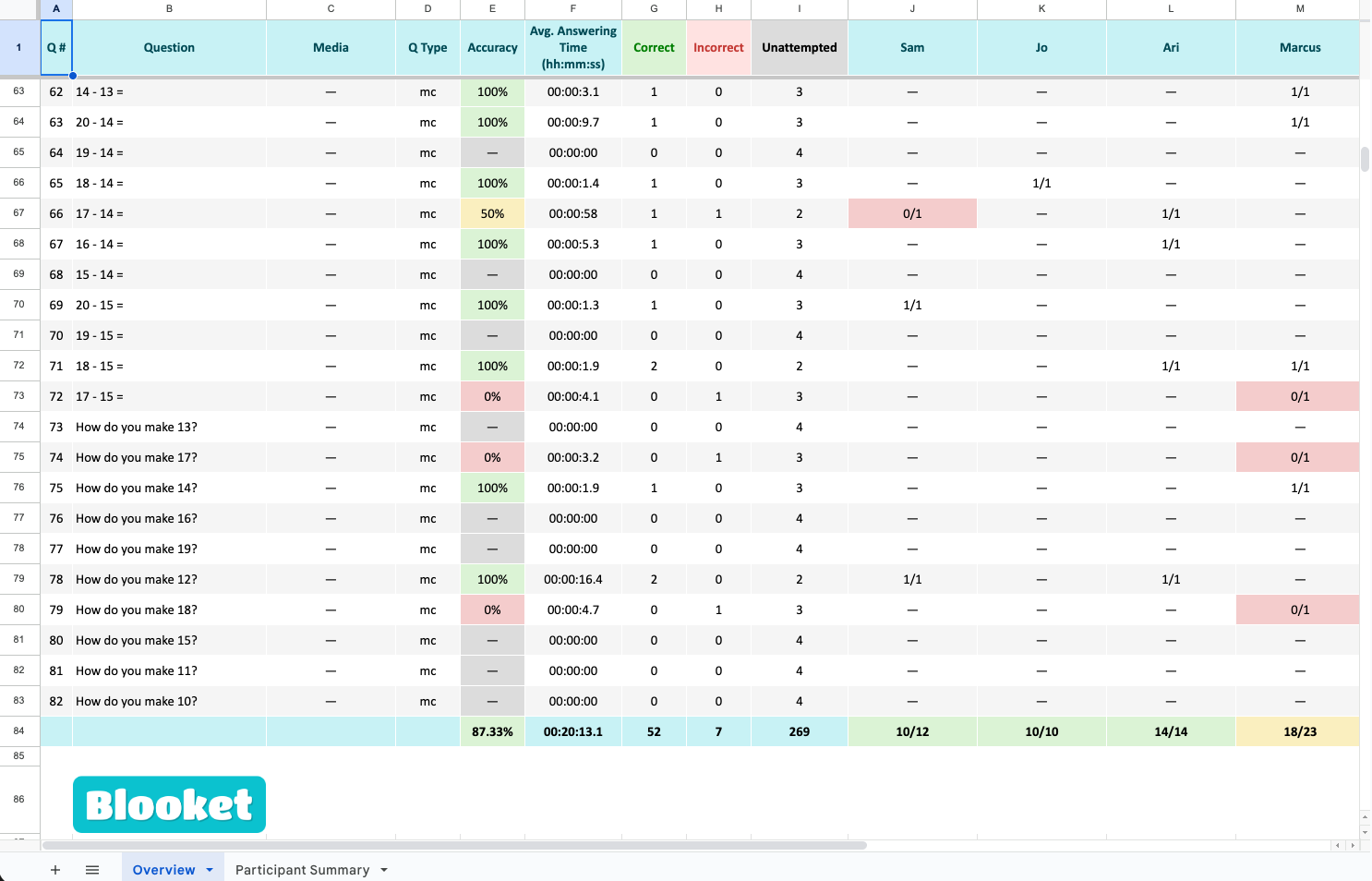The width and height of the screenshot is (1372, 881).
Task: Click the horizontal scrollbar thumb
Action: [454, 845]
